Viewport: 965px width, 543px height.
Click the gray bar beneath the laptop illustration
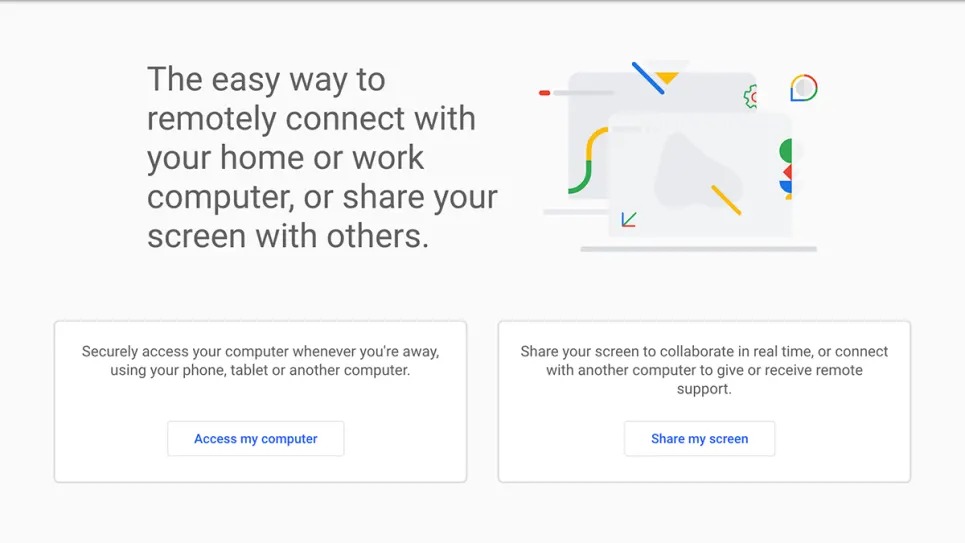[699, 249]
